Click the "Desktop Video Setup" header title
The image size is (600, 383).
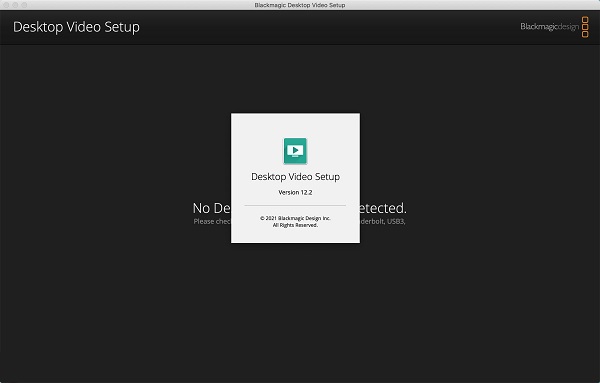77,27
